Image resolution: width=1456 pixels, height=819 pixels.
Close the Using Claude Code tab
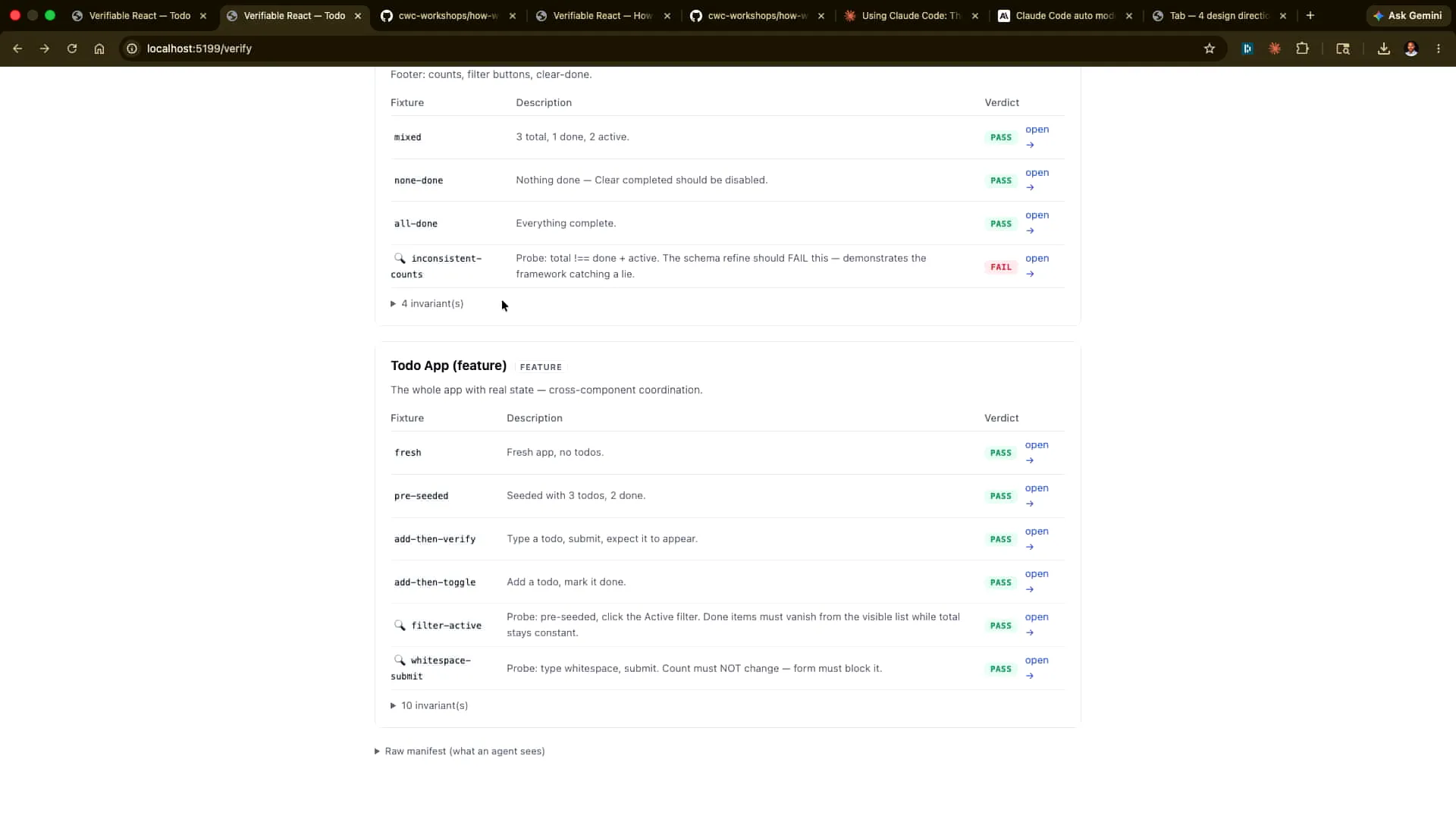click(x=975, y=16)
